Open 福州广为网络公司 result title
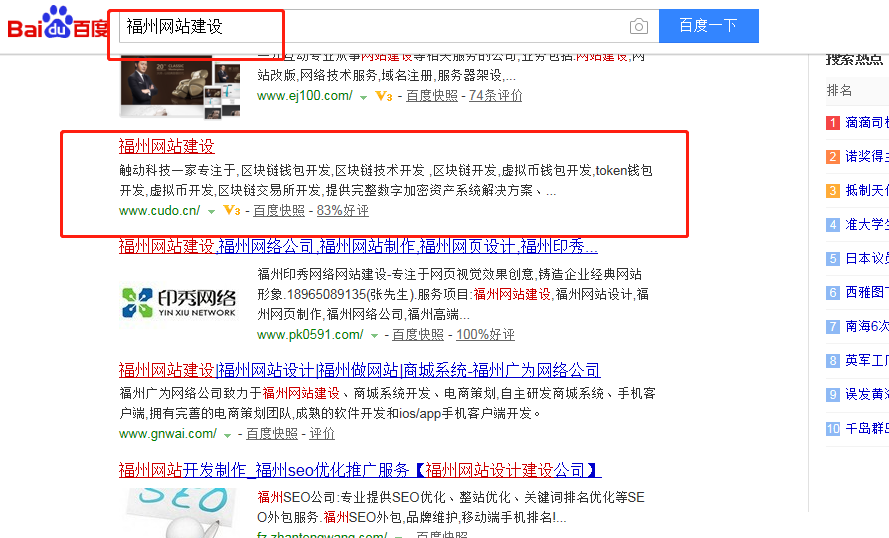Viewport: 889px width, 538px height. click(x=359, y=370)
